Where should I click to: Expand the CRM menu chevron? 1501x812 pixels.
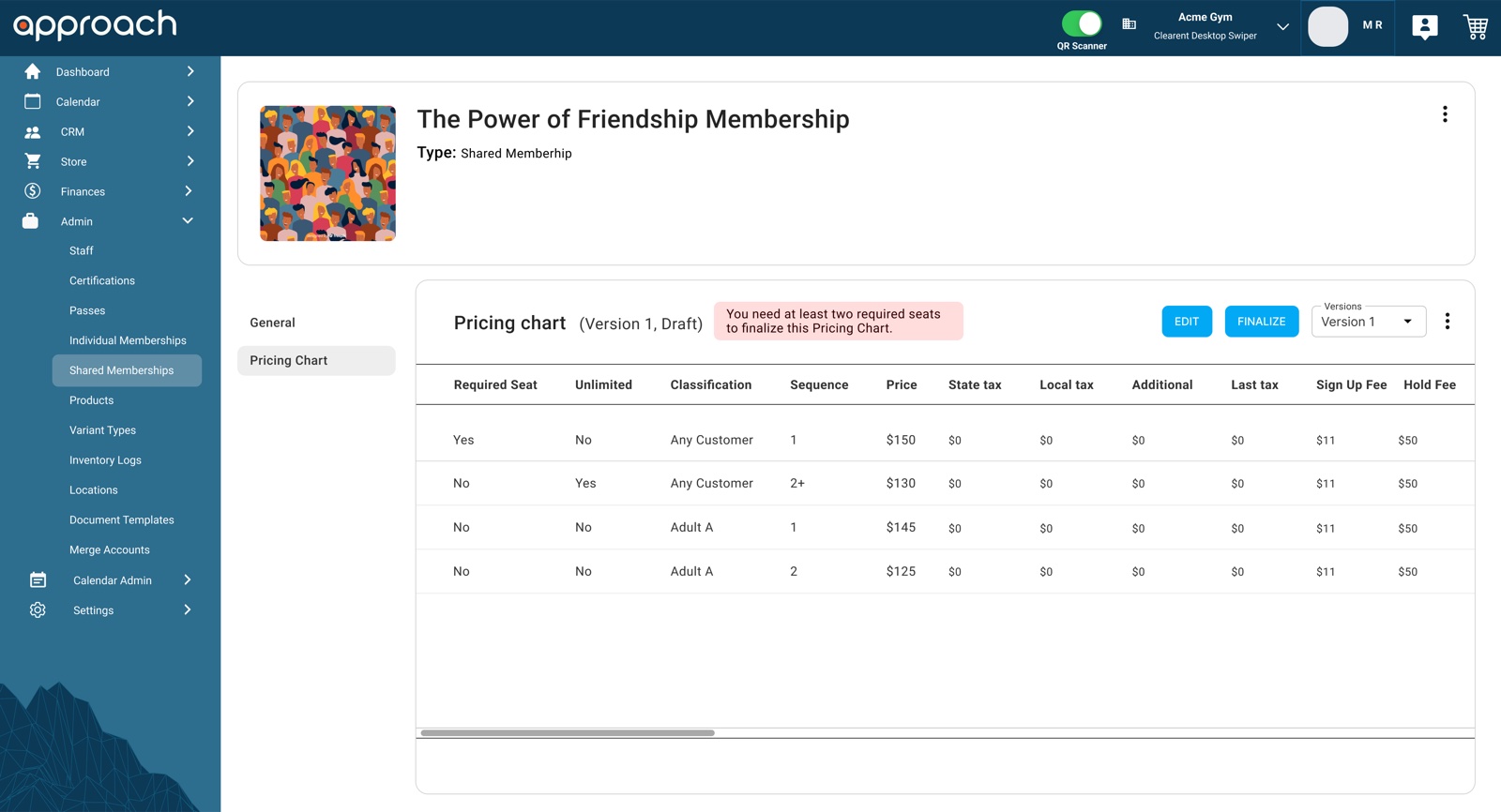click(x=190, y=131)
